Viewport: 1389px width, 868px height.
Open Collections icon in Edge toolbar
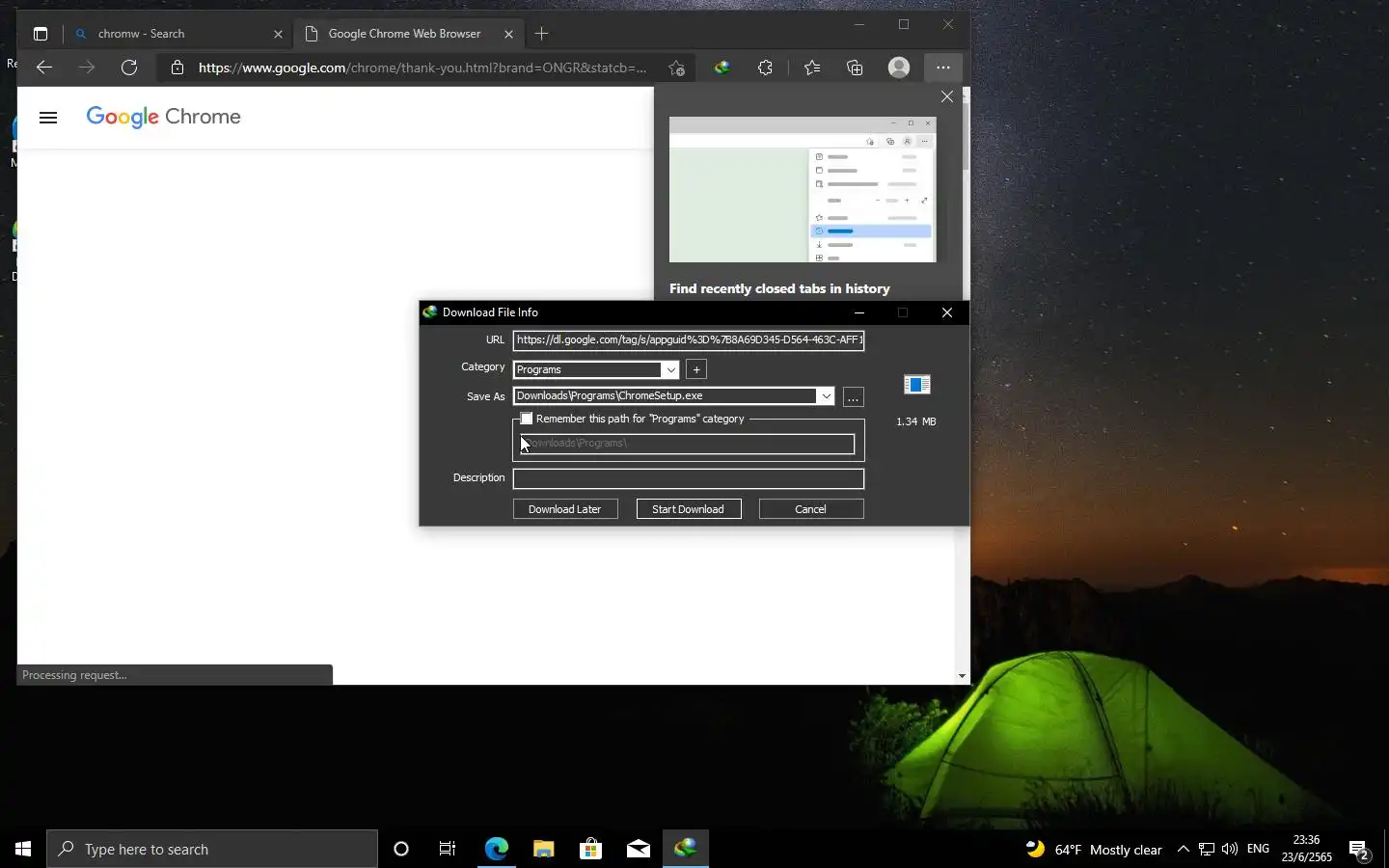(855, 68)
